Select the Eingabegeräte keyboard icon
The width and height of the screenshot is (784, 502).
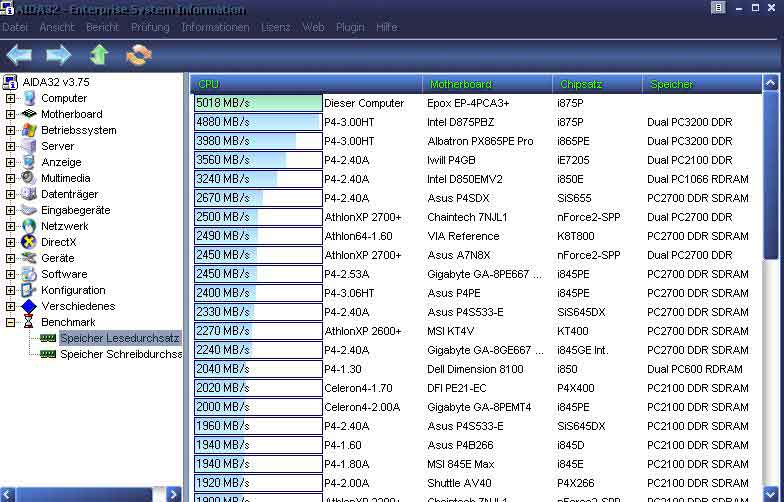pyautogui.click(x=29, y=210)
